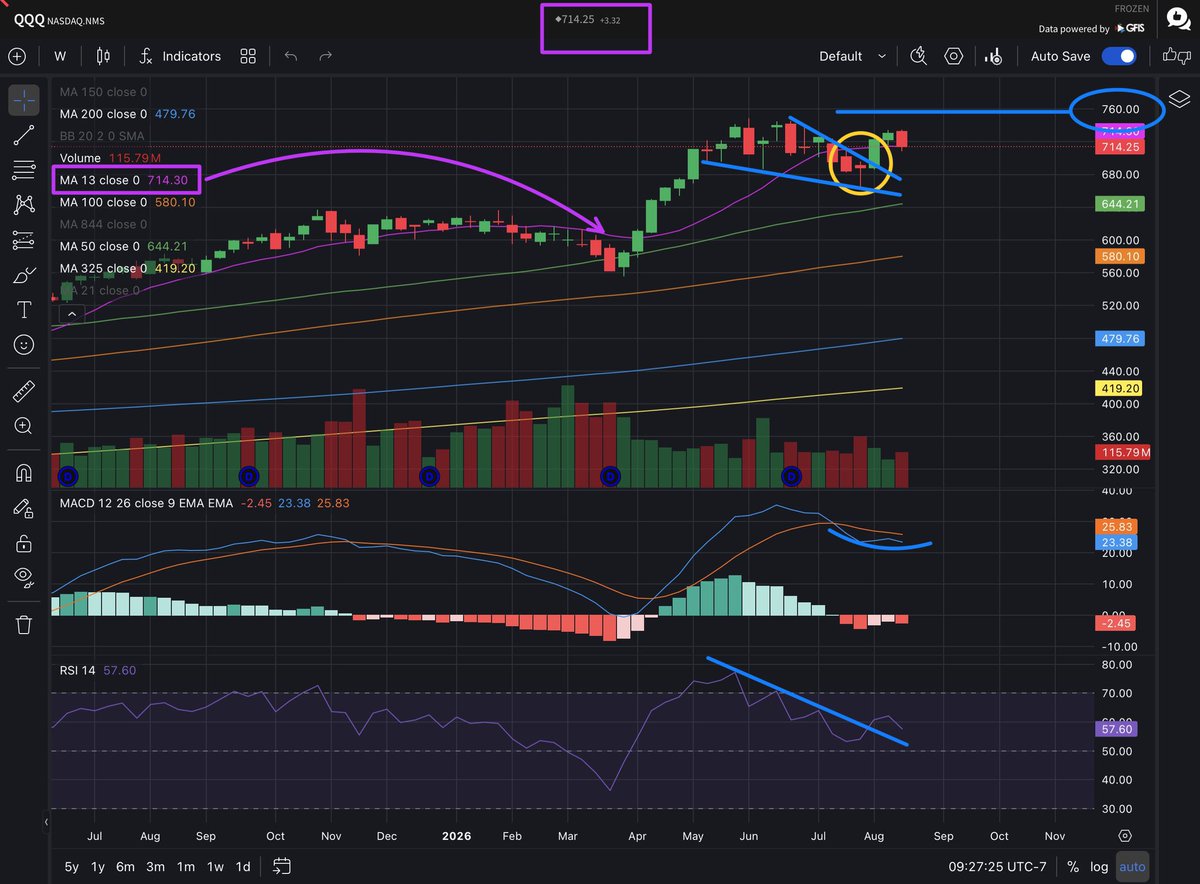Select the MA 100 close indicator legend
The image size is (1200, 884).
tap(127, 202)
